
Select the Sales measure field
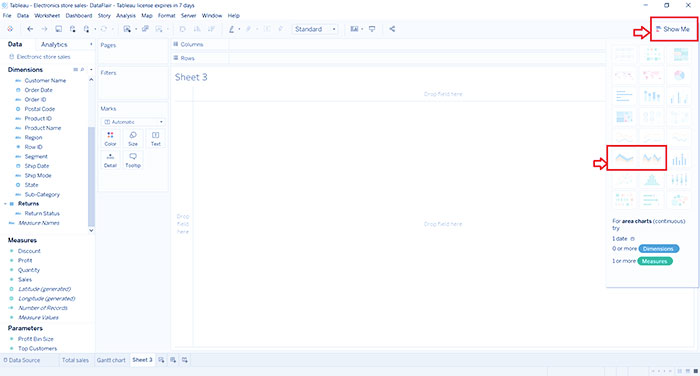[x=25, y=280]
